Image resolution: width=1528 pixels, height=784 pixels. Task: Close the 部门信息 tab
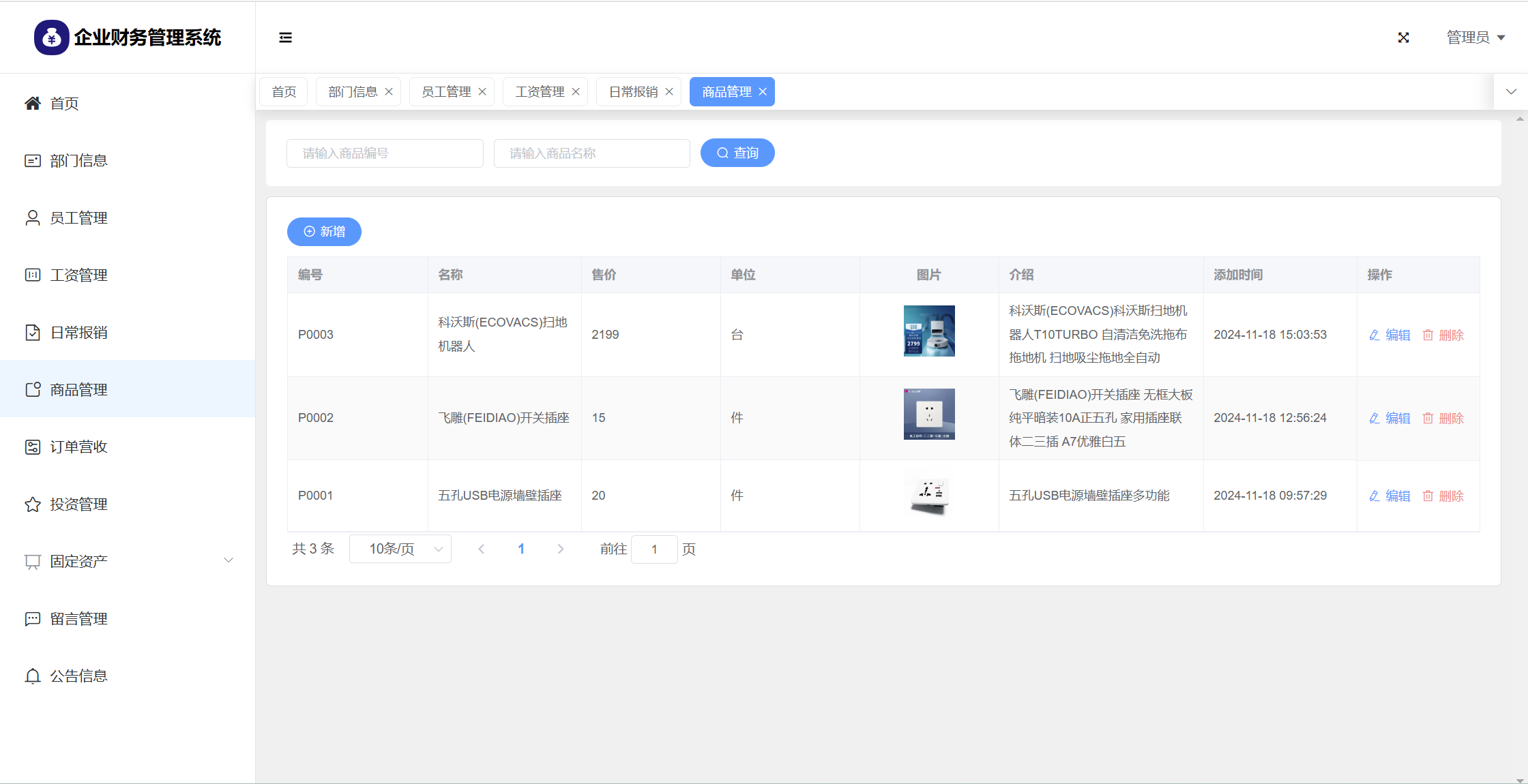pos(389,92)
